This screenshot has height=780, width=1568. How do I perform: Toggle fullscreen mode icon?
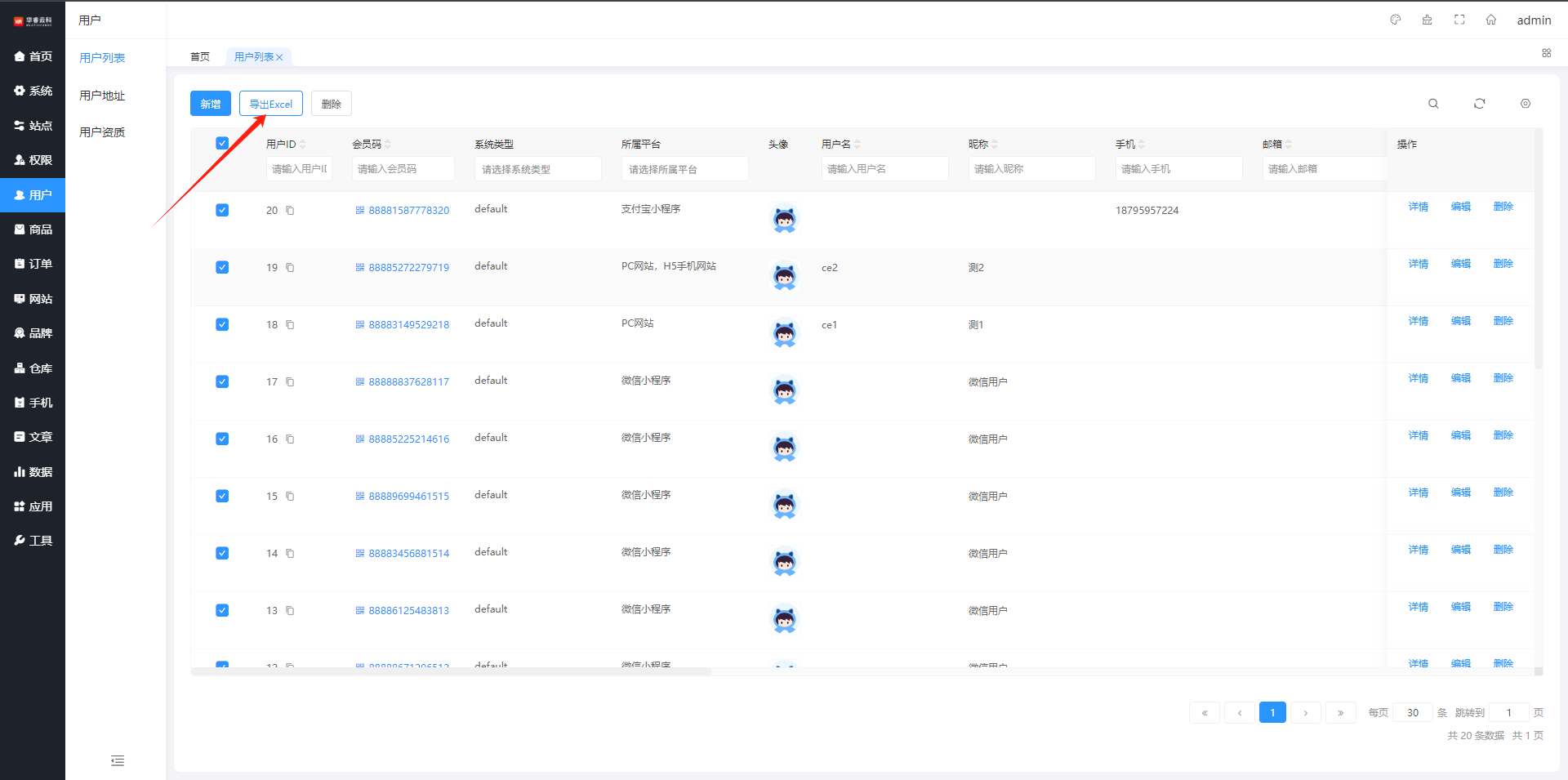click(1459, 20)
